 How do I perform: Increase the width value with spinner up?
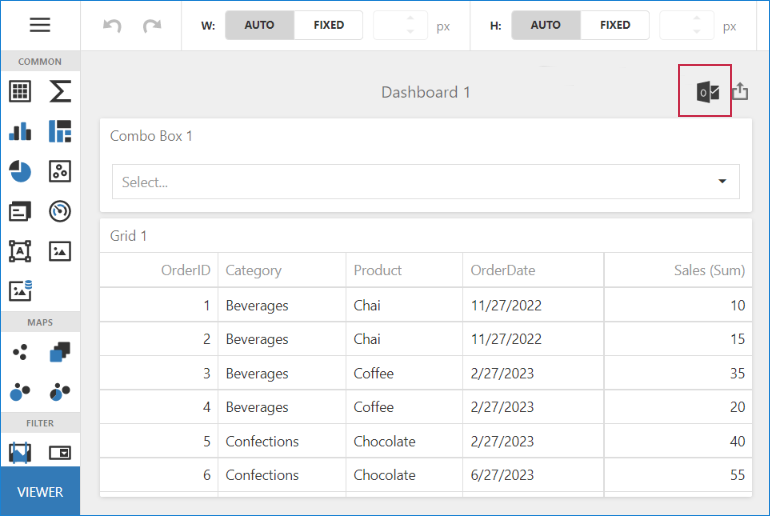410,18
